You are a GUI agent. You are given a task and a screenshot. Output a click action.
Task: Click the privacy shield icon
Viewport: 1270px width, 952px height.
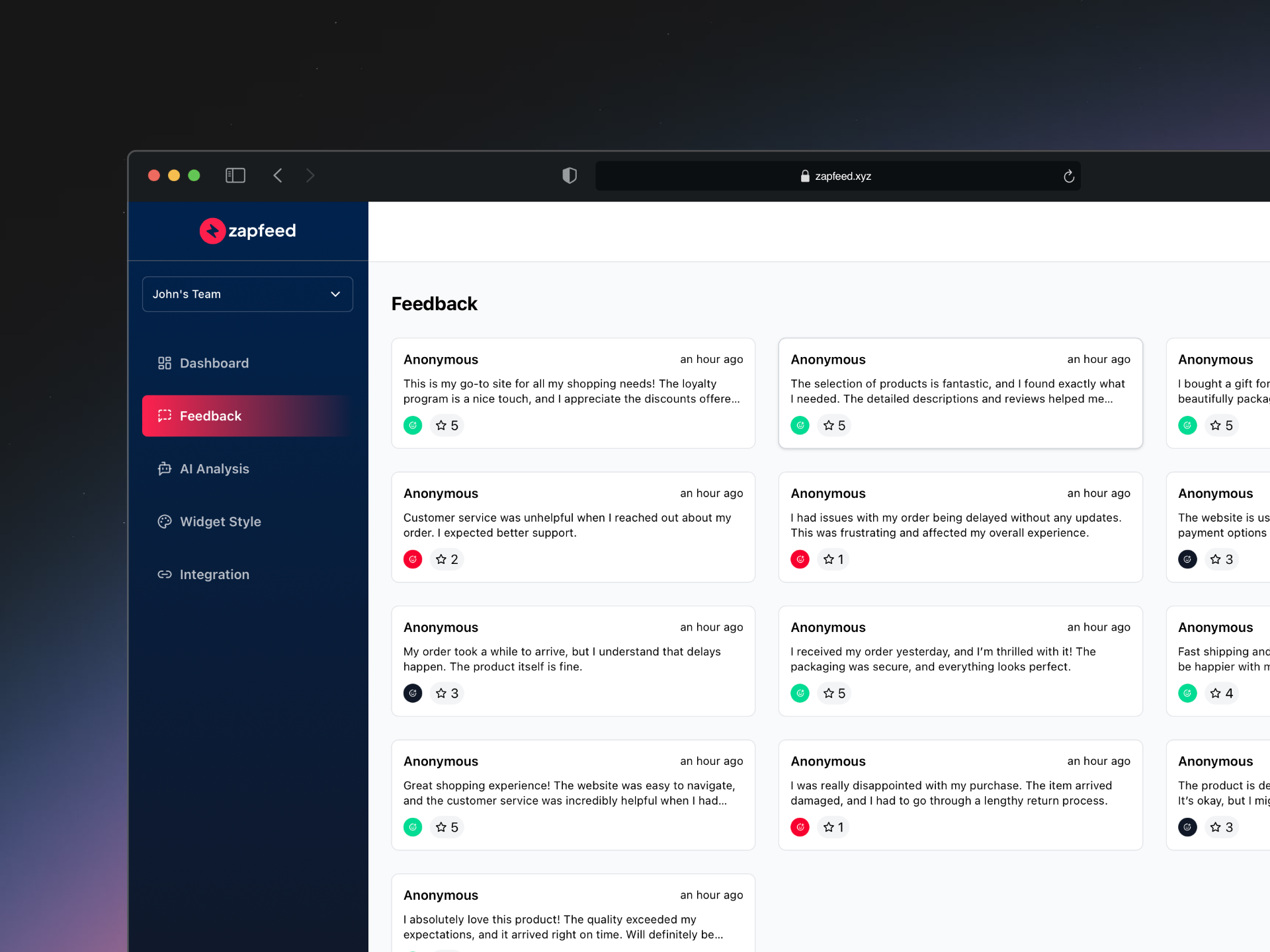(570, 175)
